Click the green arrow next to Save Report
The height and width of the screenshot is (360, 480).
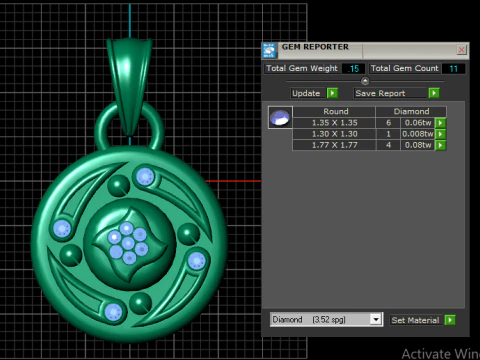pyautogui.click(x=434, y=93)
